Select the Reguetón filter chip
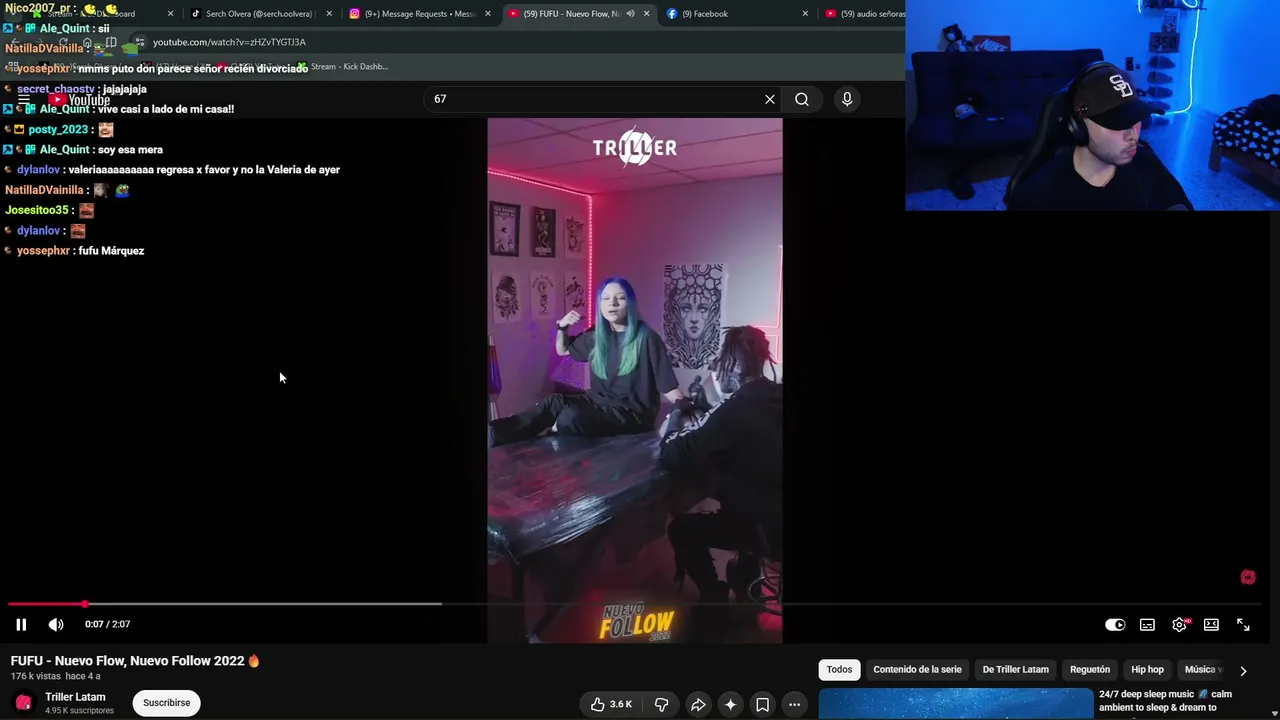Viewport: 1280px width, 720px height. click(1090, 669)
